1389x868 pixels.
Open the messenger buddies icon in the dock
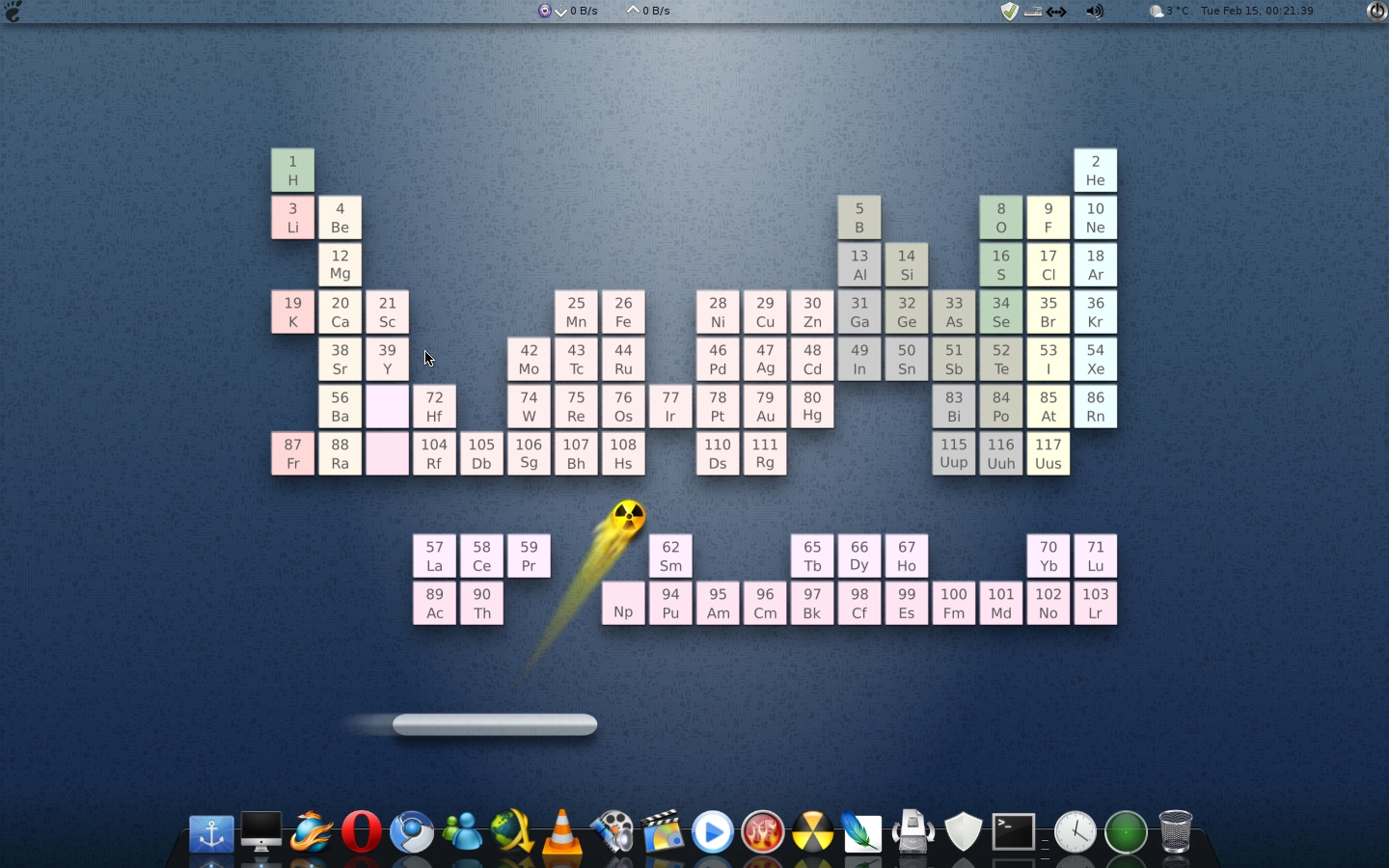[462, 832]
